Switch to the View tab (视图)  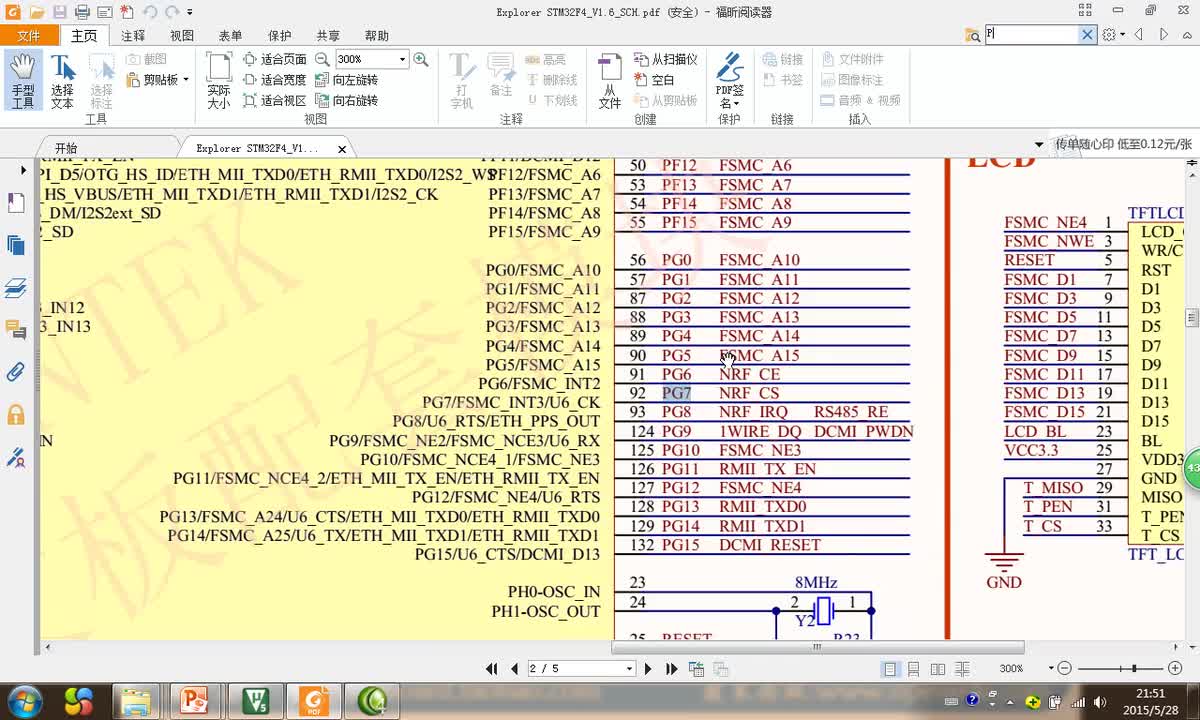pos(182,35)
